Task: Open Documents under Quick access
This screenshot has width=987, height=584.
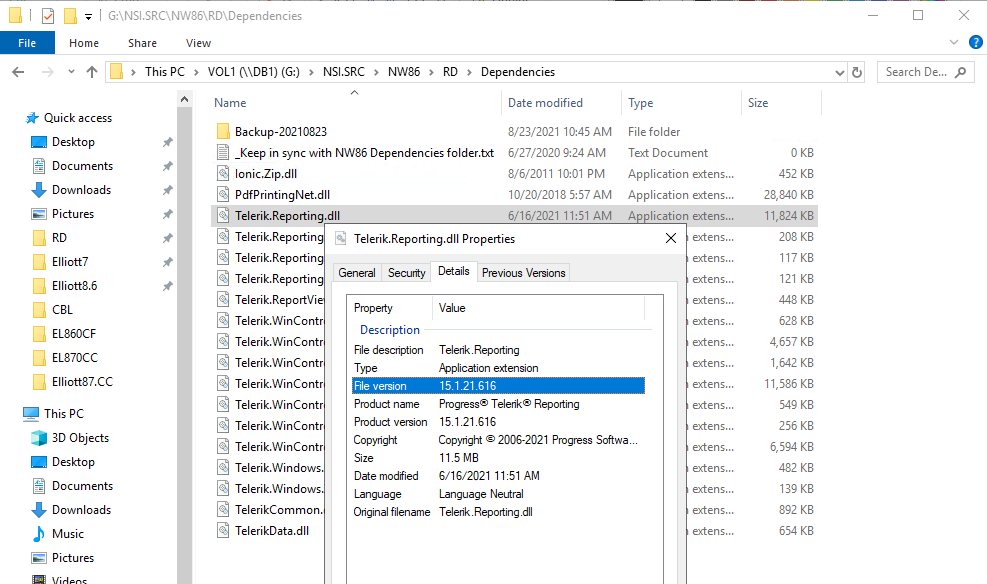Action: [82, 166]
